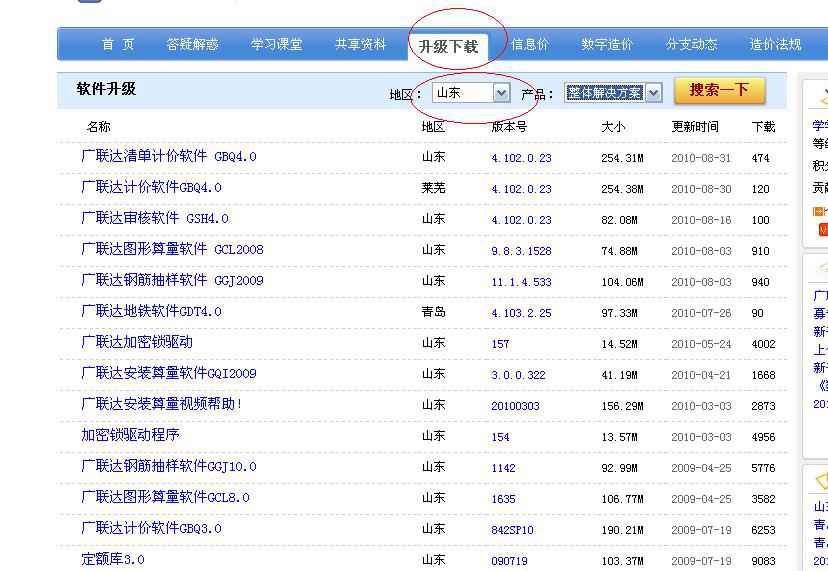The height and width of the screenshot is (571, 828).
Task: Click date 2010-08-16
Action: click(701, 220)
